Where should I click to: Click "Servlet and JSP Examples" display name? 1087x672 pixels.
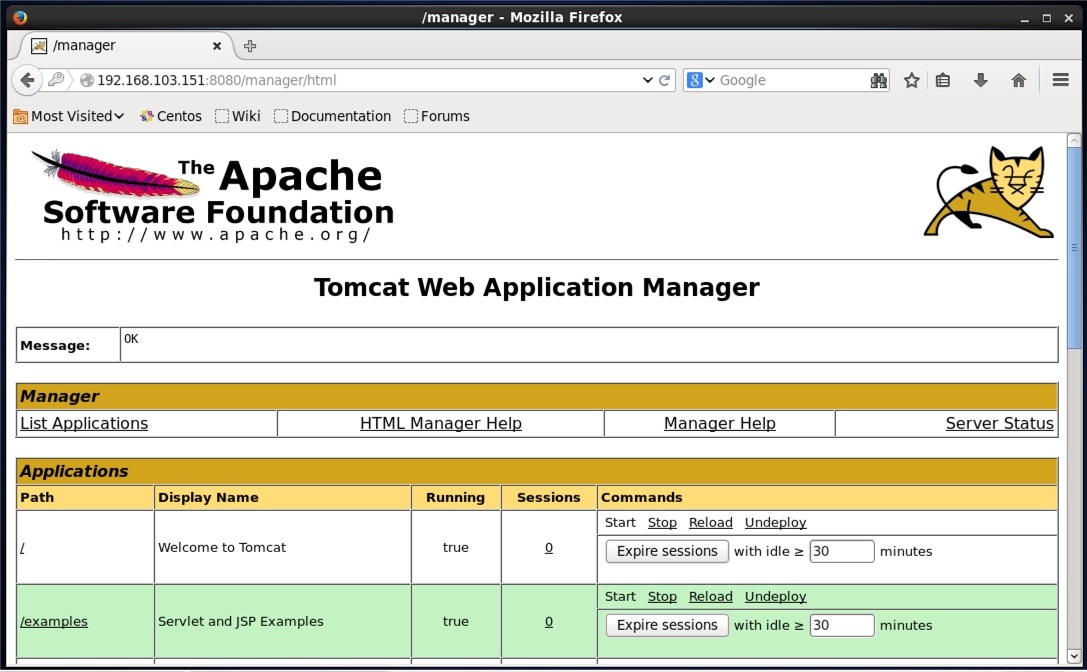coord(241,621)
